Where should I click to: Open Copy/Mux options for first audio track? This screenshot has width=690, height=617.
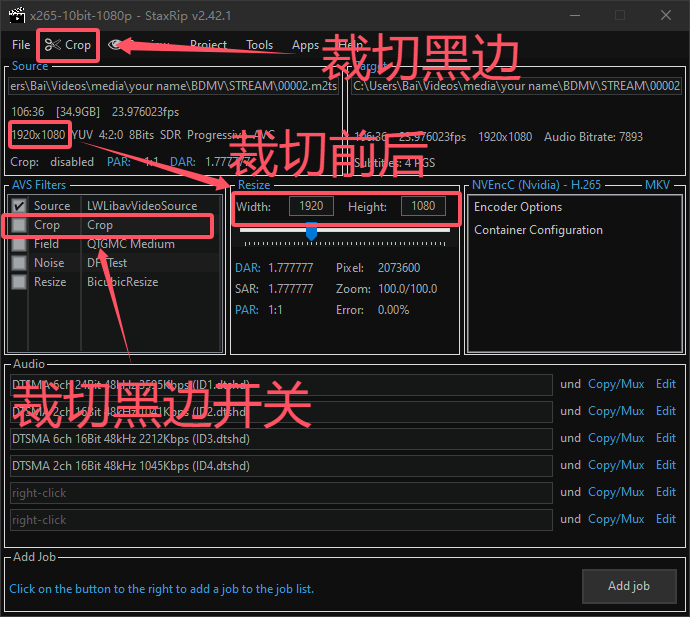[616, 384]
